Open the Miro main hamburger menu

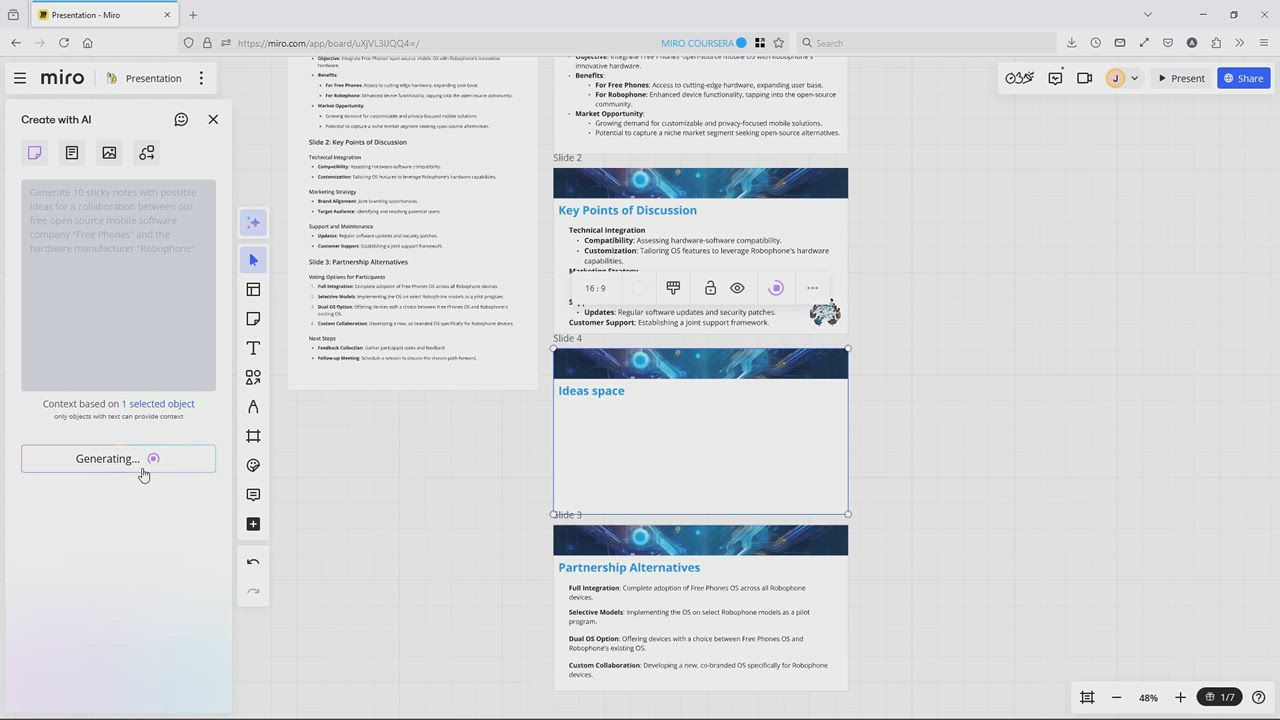[x=20, y=78]
